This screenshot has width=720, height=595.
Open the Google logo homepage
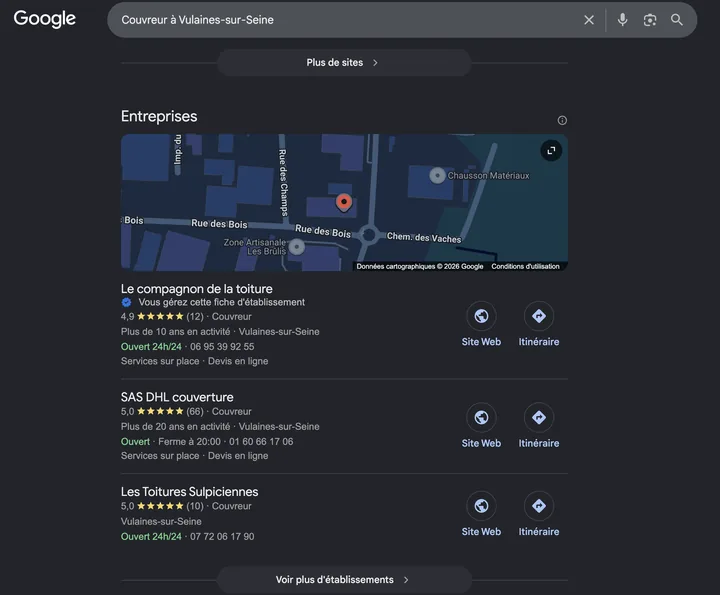[45, 19]
